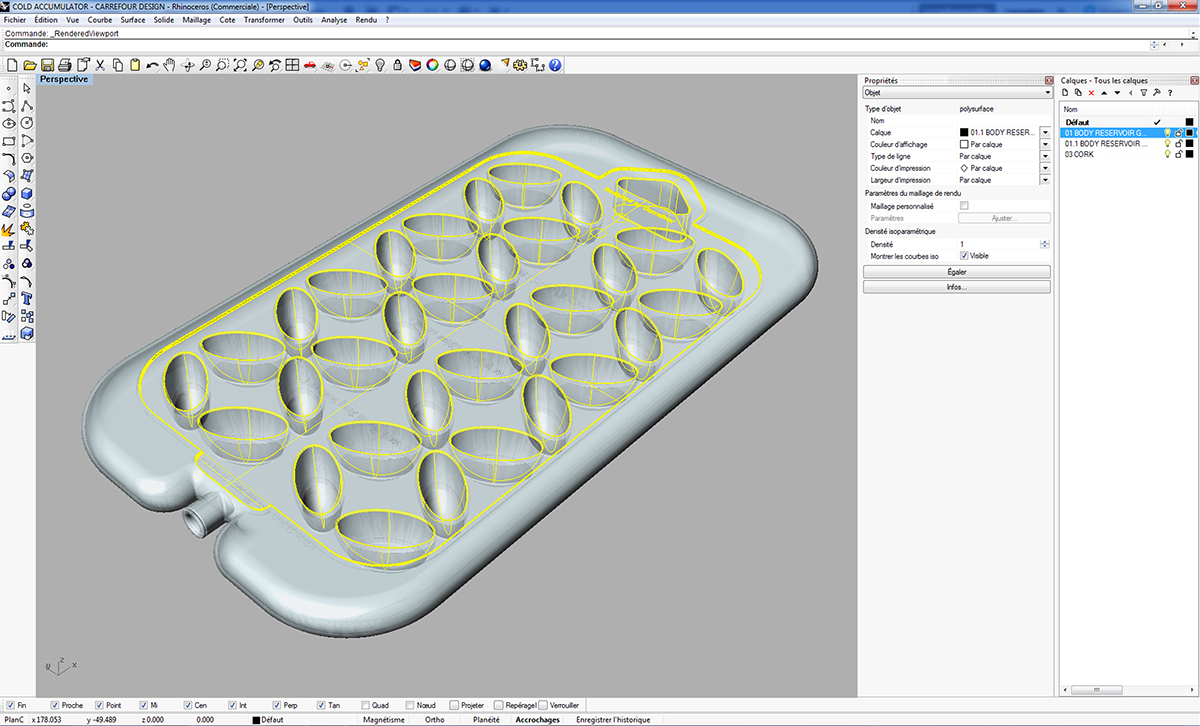Open the Transformer menu
1200x726 pixels.
pos(263,19)
